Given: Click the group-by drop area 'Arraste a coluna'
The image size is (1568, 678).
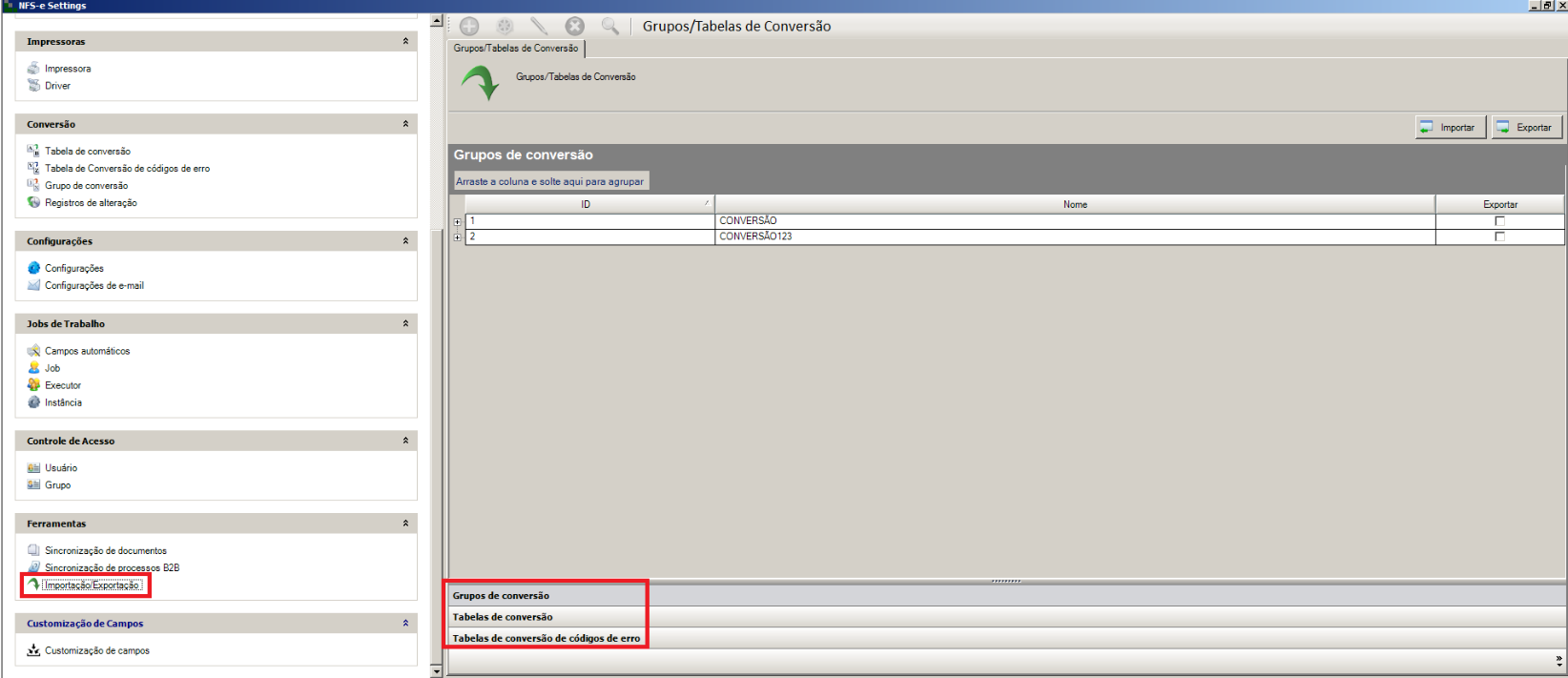Looking at the screenshot, I should coord(550,181).
